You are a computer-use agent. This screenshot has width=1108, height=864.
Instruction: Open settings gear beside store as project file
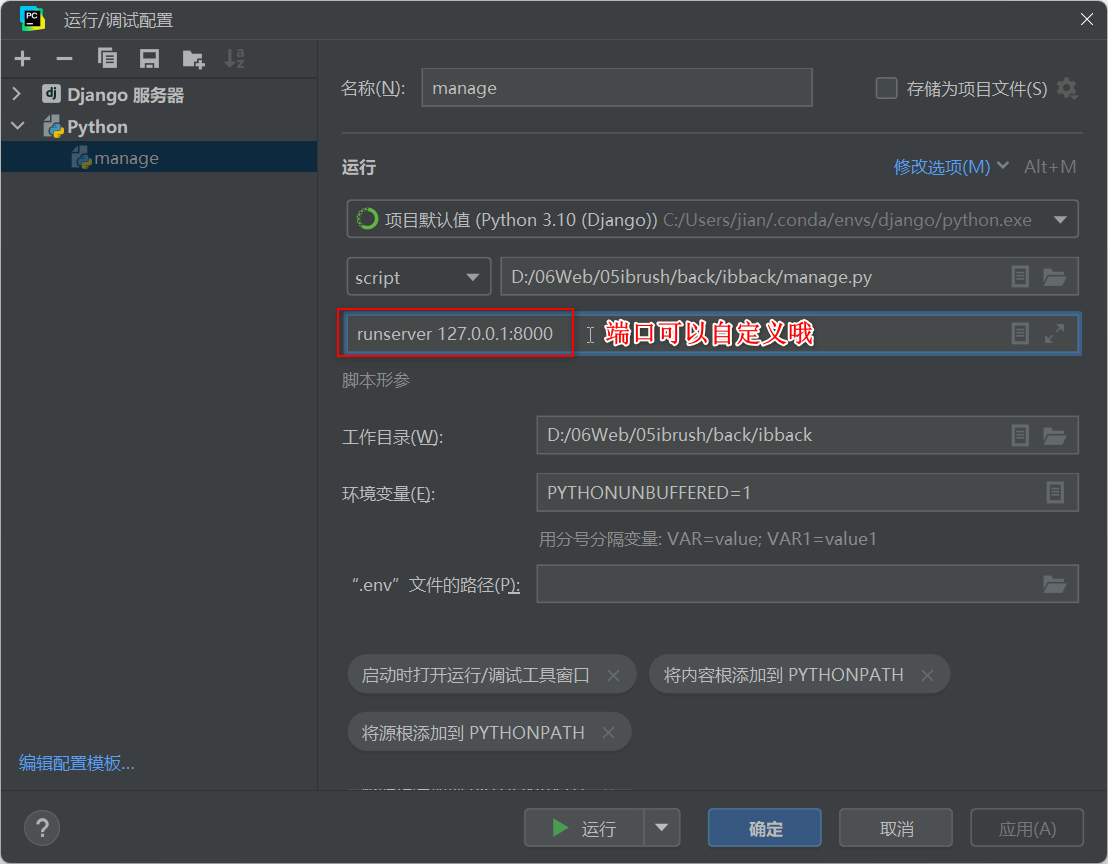(x=1067, y=89)
